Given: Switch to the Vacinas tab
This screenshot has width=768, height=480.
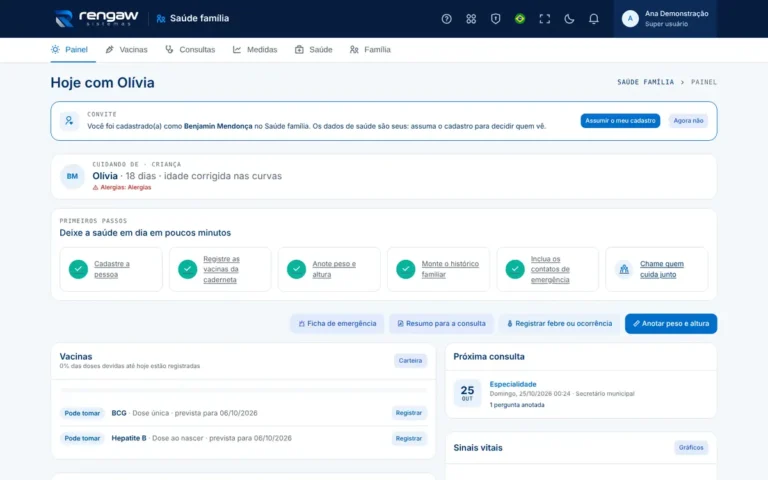Looking at the screenshot, I should [126, 49].
